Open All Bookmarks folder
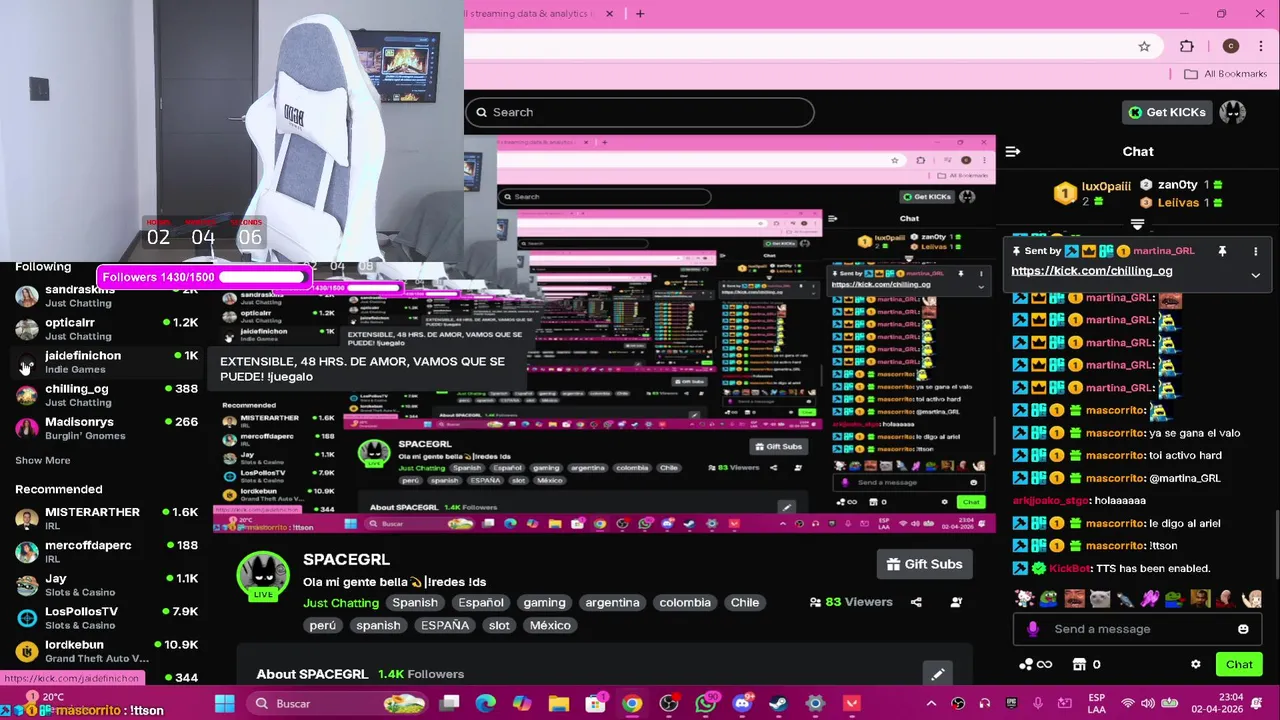This screenshot has width=1280, height=720. tap(1225, 74)
